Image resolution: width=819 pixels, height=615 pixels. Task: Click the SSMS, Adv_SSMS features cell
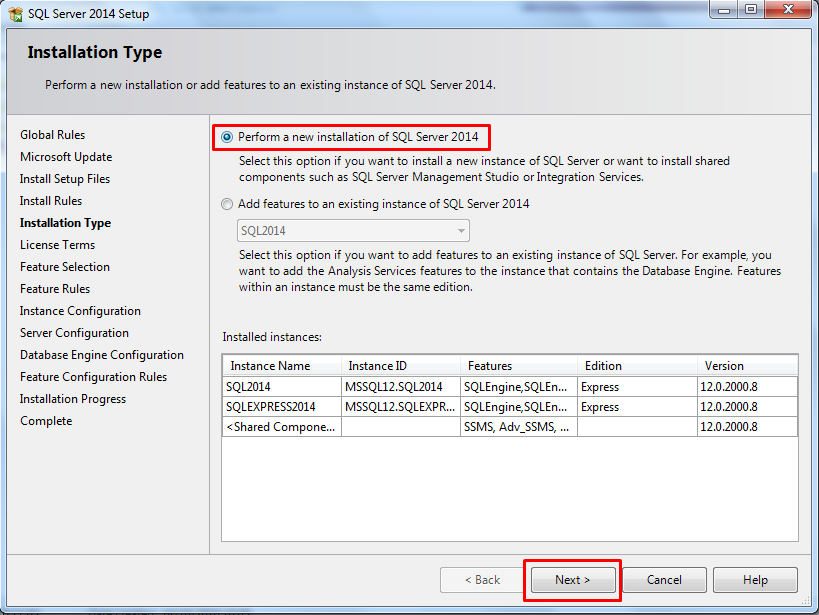[519, 426]
